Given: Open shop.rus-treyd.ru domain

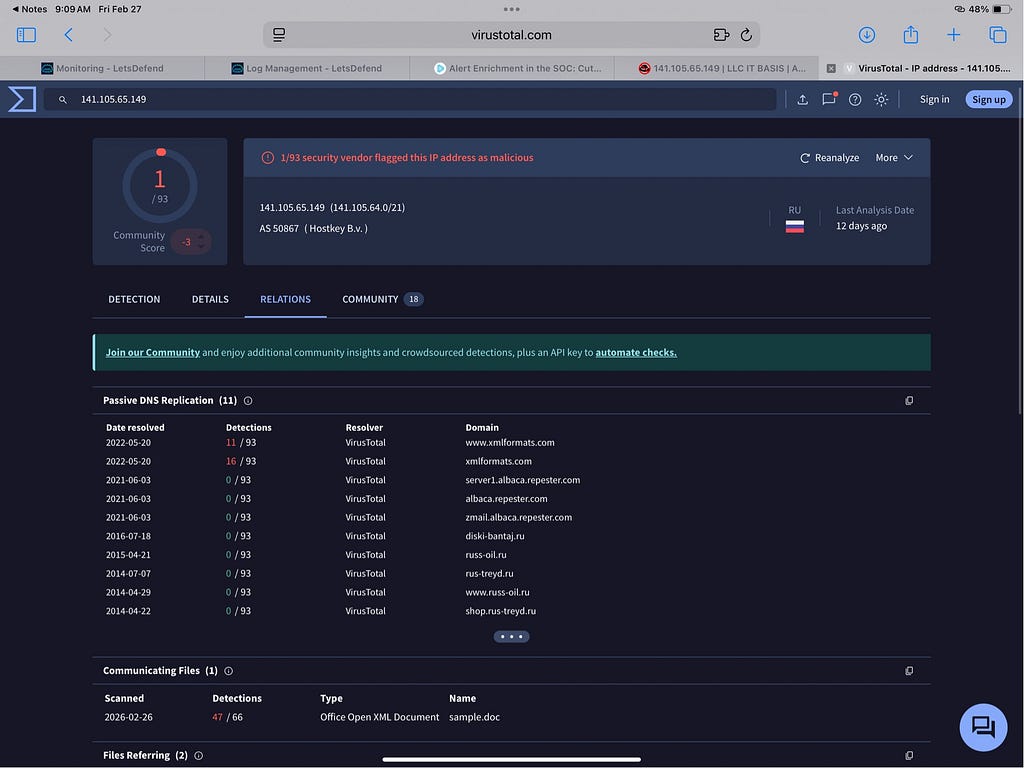Looking at the screenshot, I should tap(500, 611).
